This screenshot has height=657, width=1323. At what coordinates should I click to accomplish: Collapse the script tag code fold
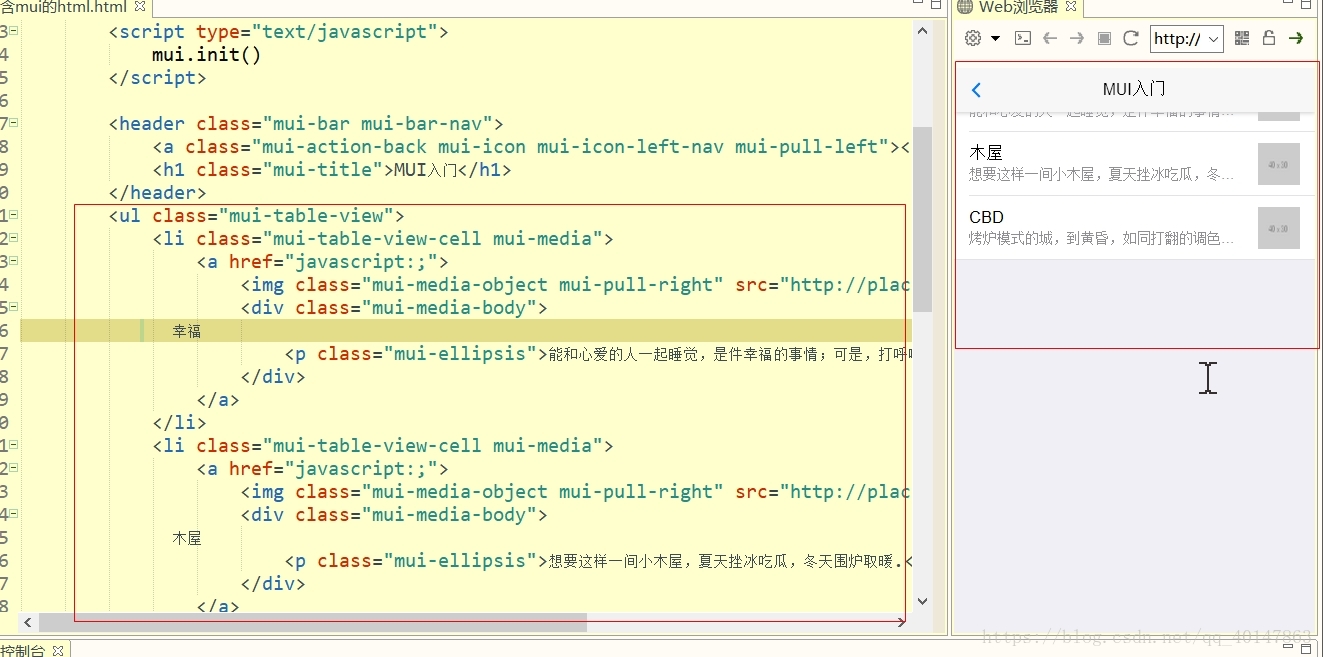(13, 32)
